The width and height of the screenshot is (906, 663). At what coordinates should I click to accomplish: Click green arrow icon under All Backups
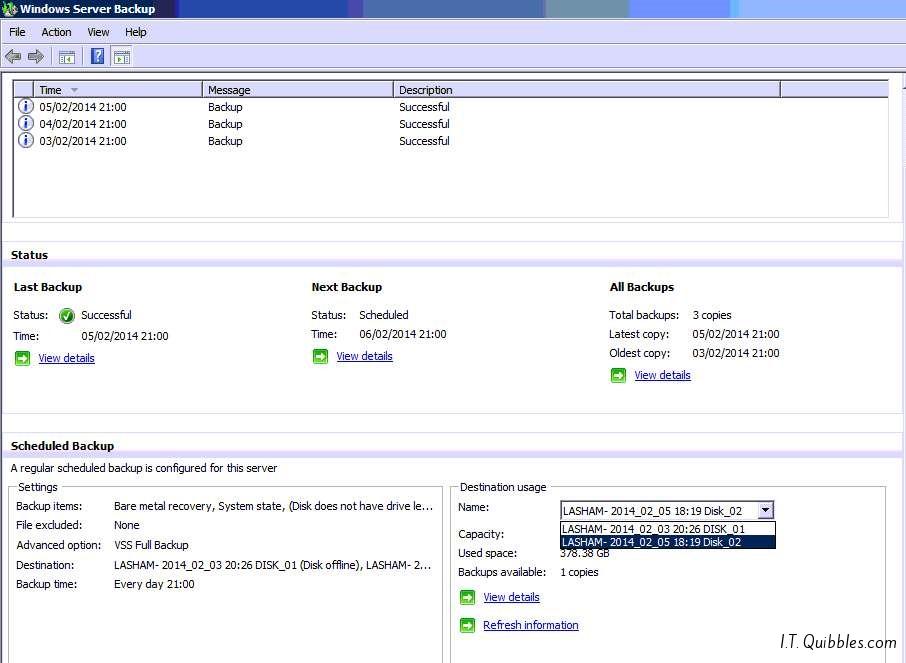pos(618,376)
